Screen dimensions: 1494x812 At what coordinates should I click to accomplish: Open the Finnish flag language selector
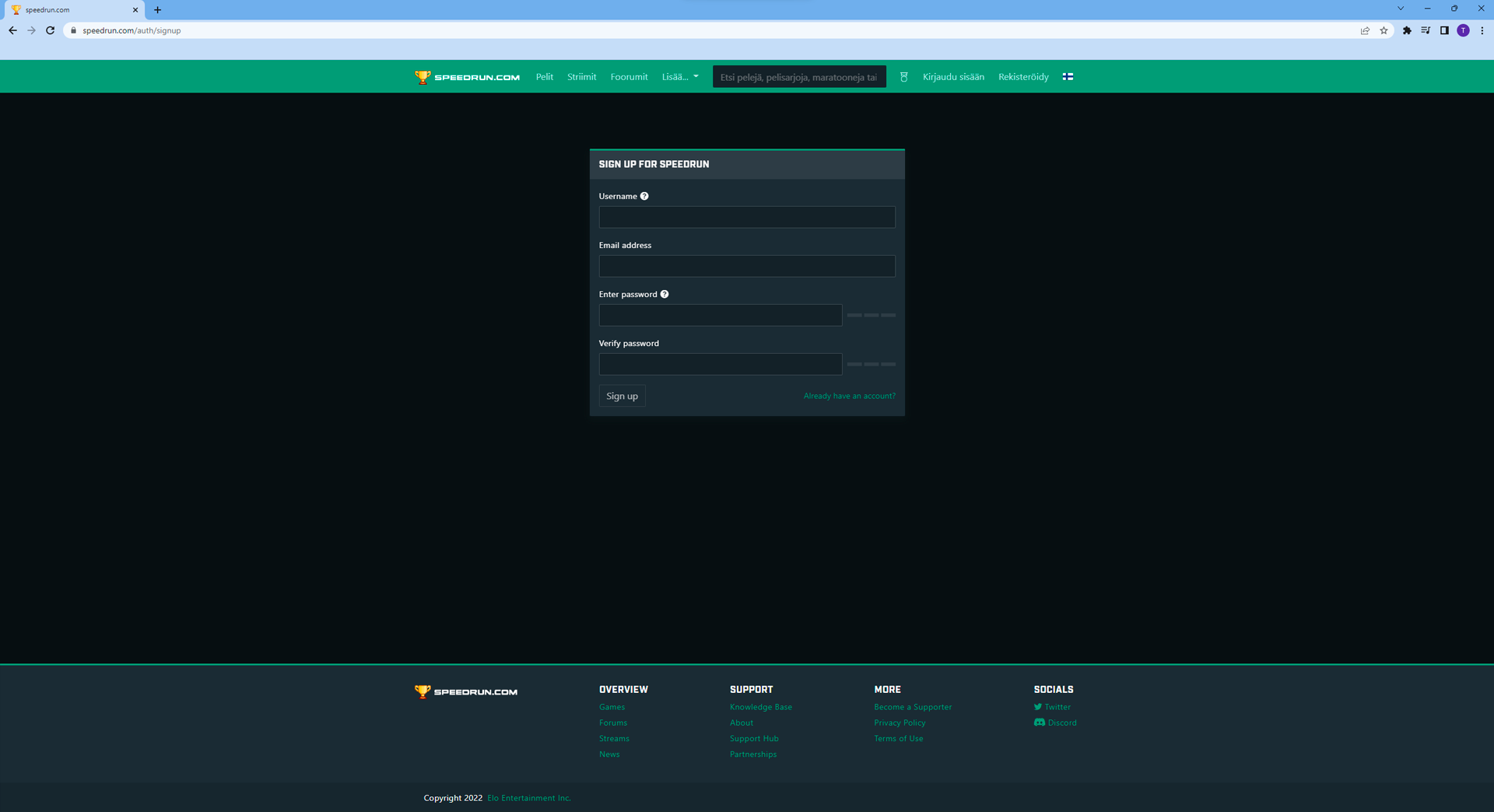click(1068, 77)
